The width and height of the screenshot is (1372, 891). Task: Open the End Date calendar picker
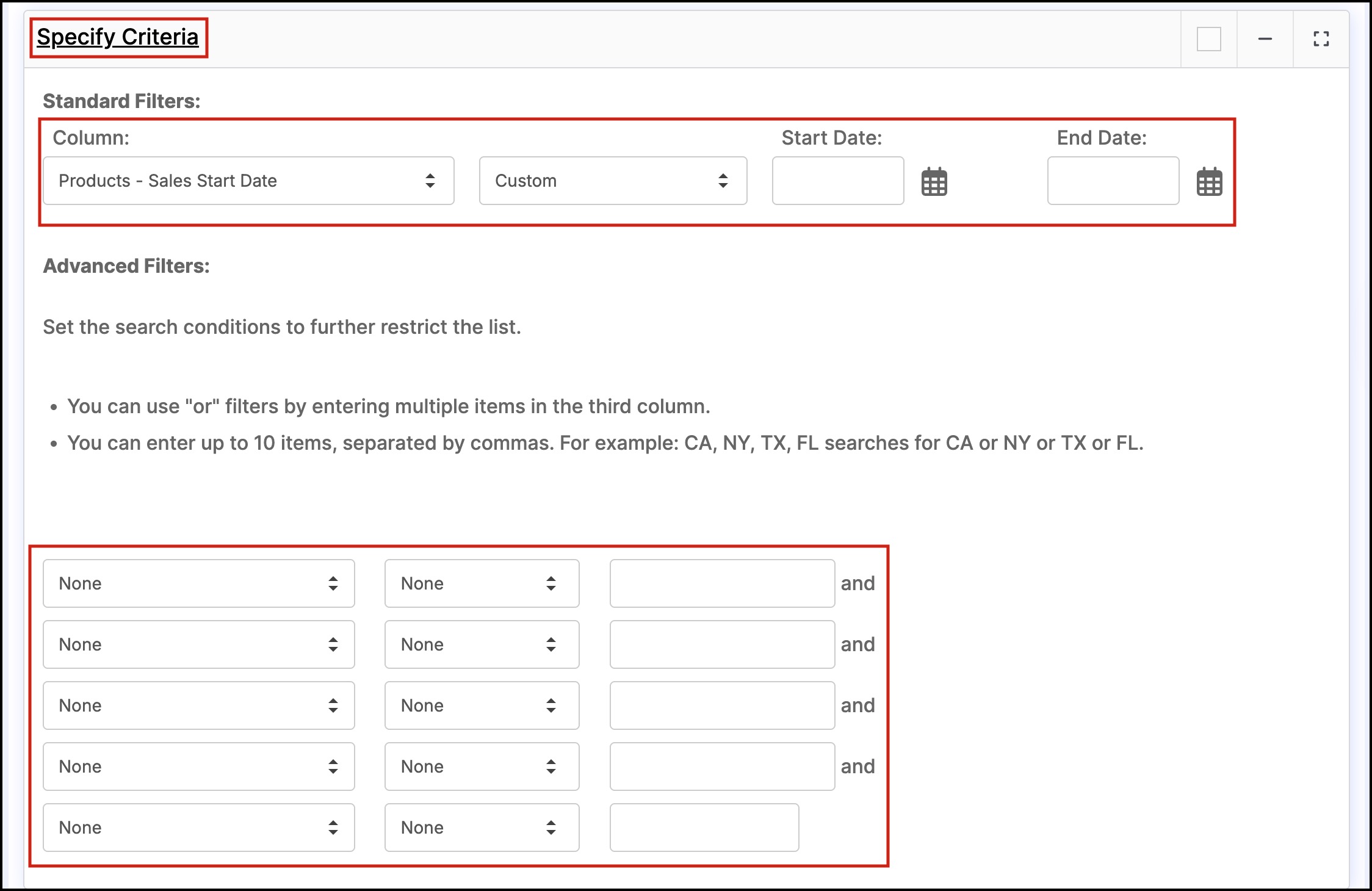coord(1209,182)
